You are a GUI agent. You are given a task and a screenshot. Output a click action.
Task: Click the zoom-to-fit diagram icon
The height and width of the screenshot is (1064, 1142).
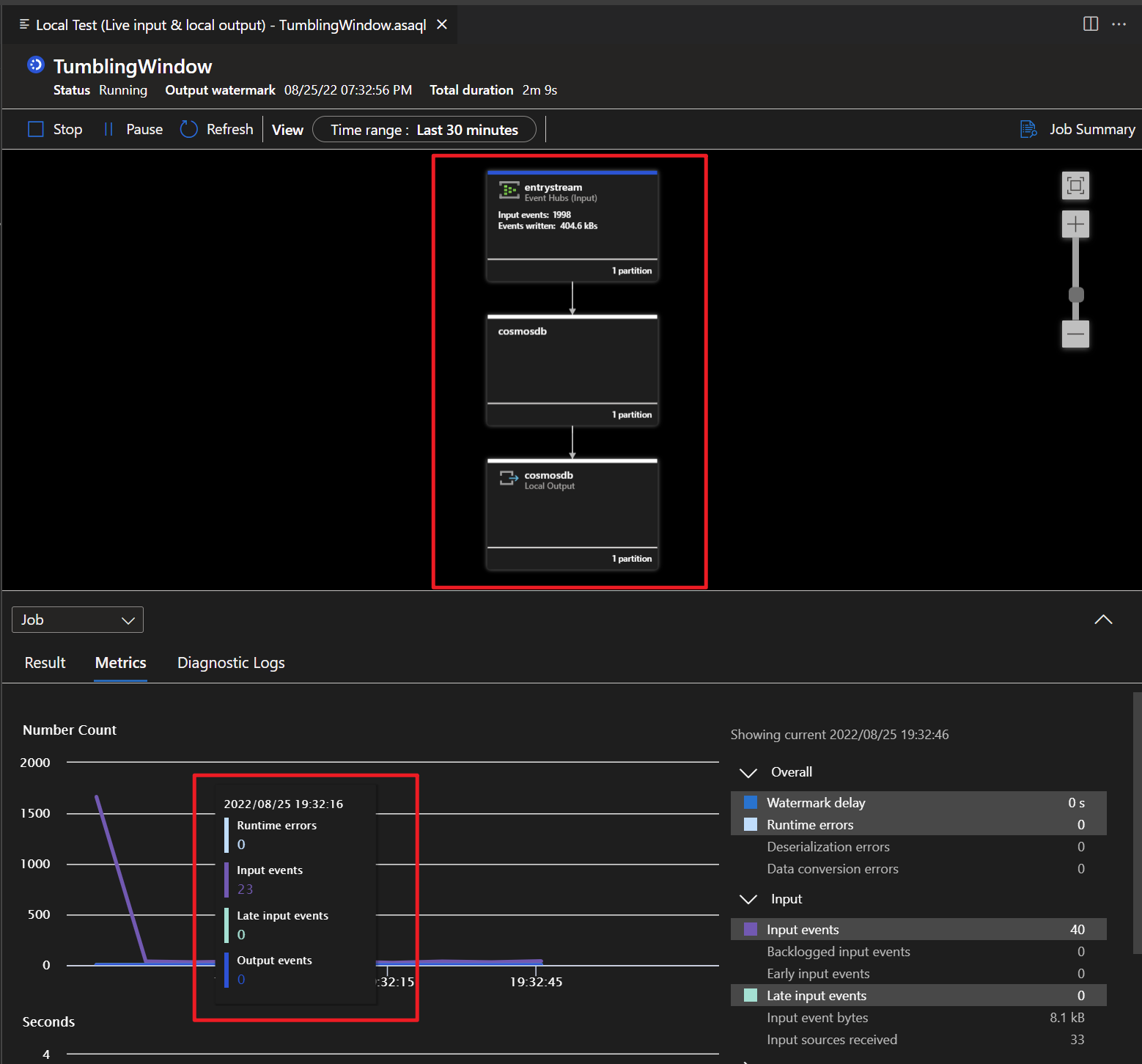1075,186
